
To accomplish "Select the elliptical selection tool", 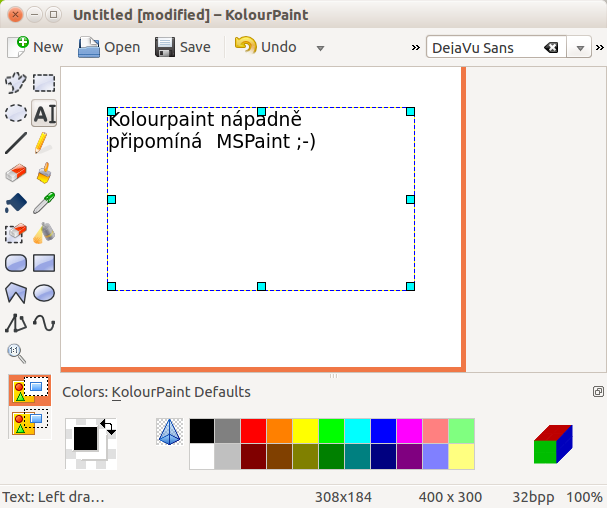I will [16, 113].
